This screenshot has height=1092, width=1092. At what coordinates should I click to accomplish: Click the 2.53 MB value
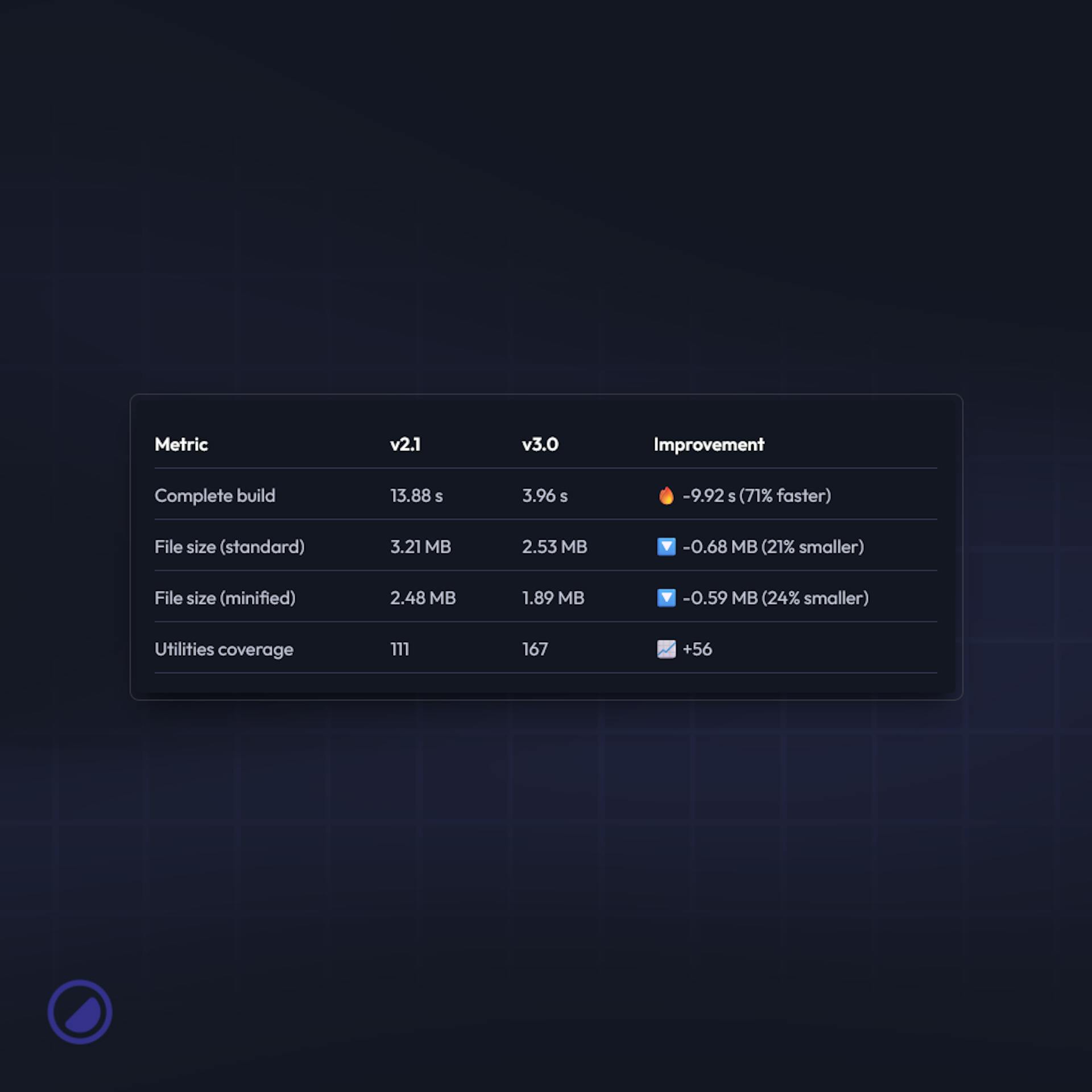click(x=554, y=547)
